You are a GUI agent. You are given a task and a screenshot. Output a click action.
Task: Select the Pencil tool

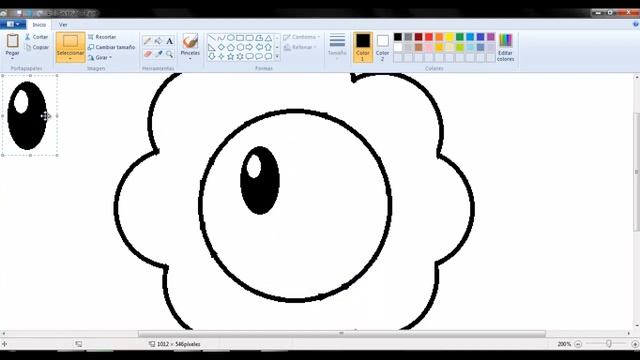click(x=147, y=41)
